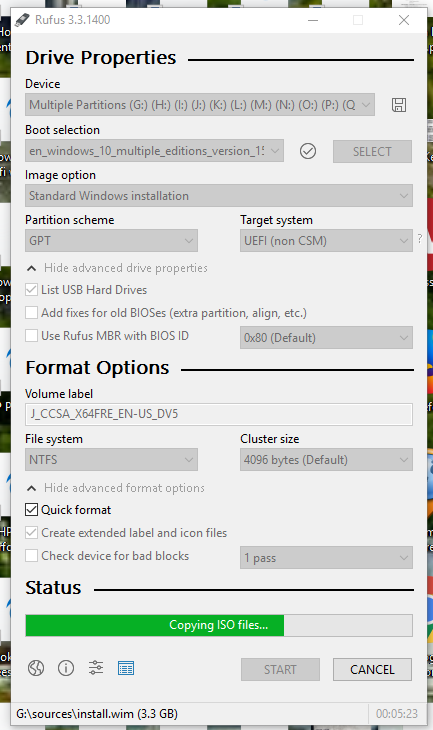Open the Image option dropdown

coord(219,196)
